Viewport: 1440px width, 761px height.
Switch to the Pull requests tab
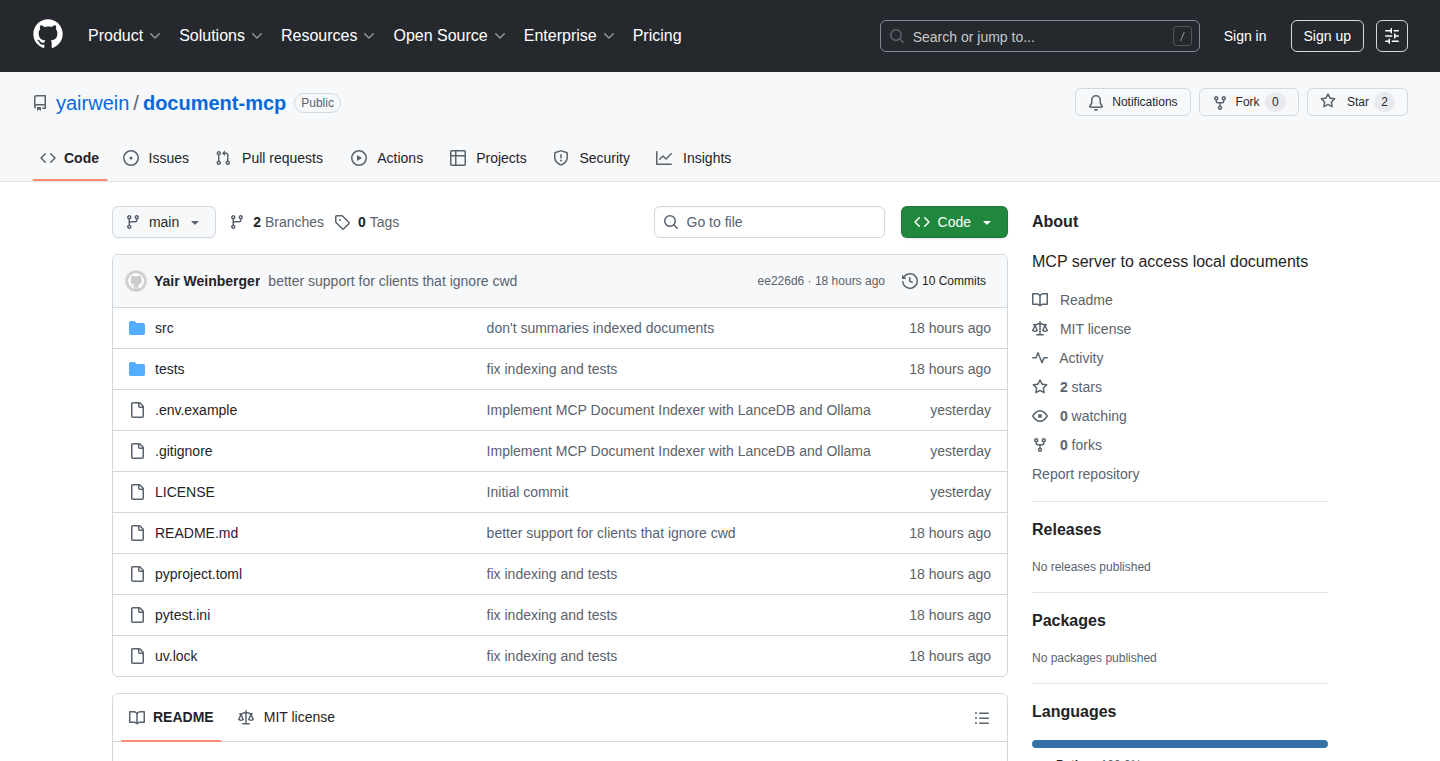[x=270, y=158]
